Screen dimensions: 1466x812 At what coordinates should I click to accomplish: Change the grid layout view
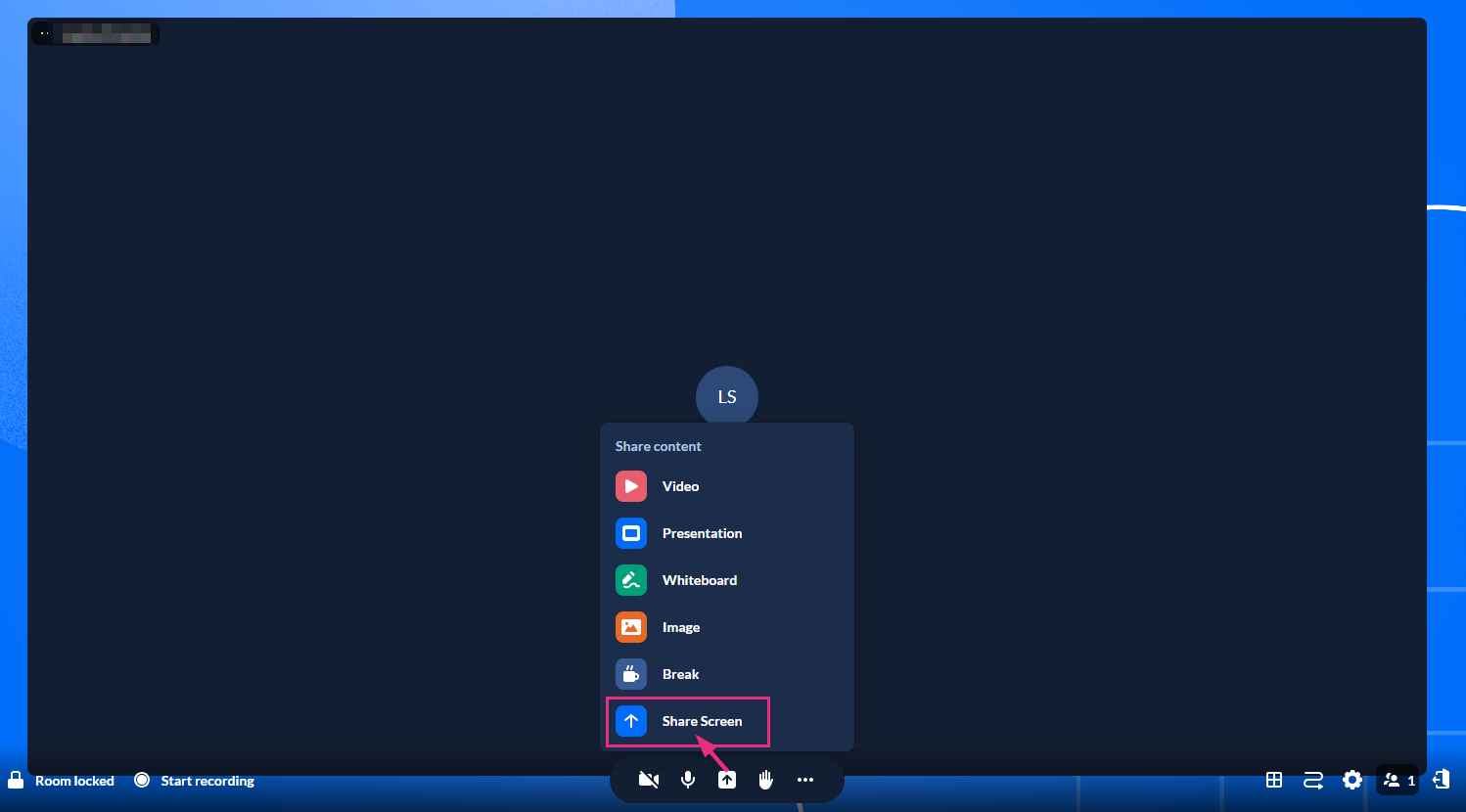1274,780
